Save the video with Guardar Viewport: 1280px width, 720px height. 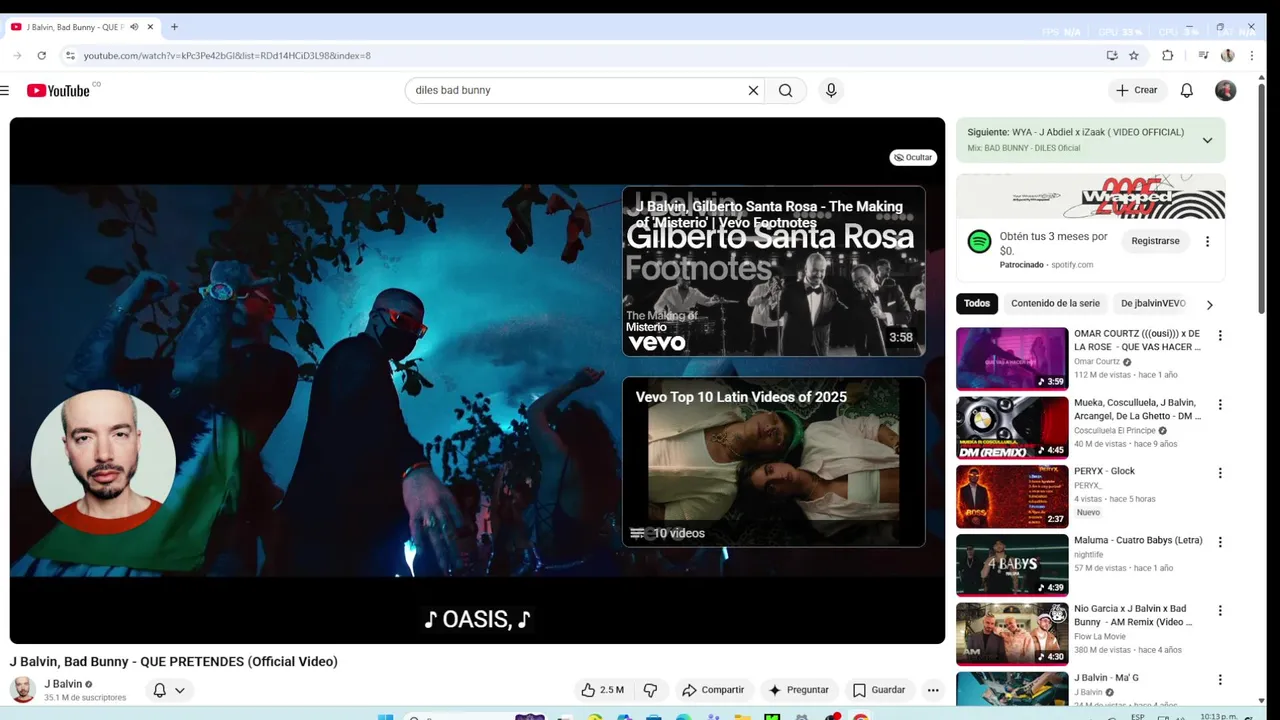[879, 690]
